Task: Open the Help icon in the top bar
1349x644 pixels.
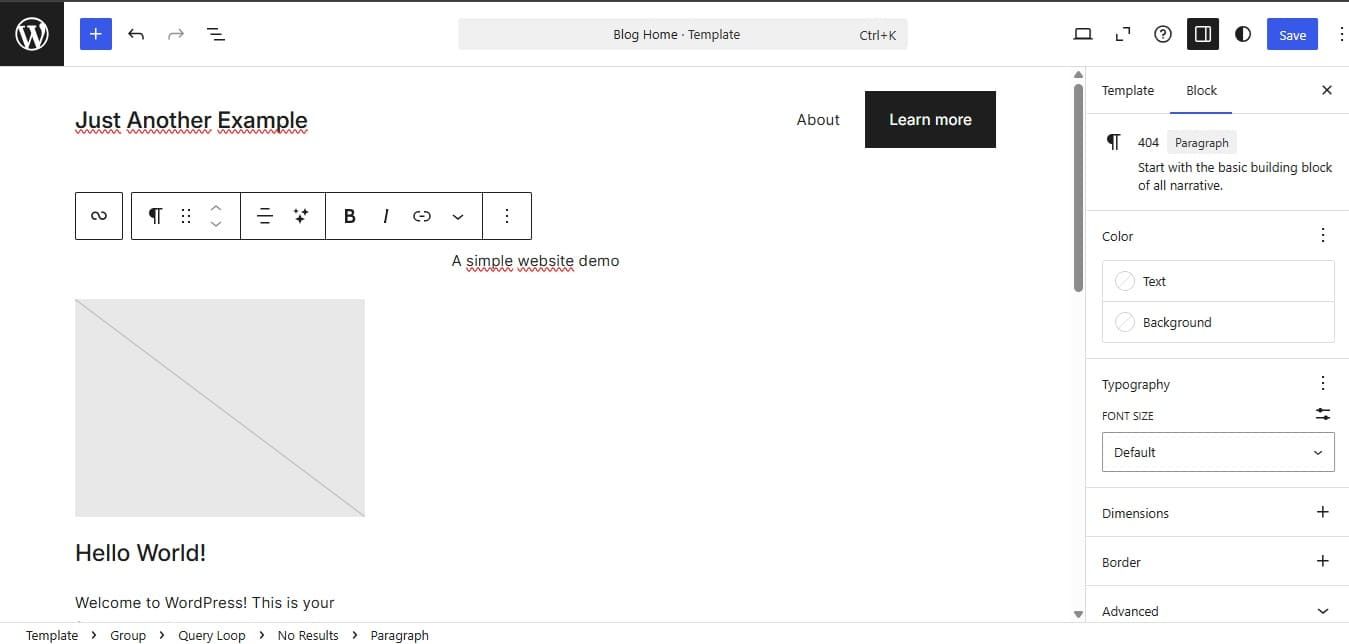Action: coord(1162,33)
